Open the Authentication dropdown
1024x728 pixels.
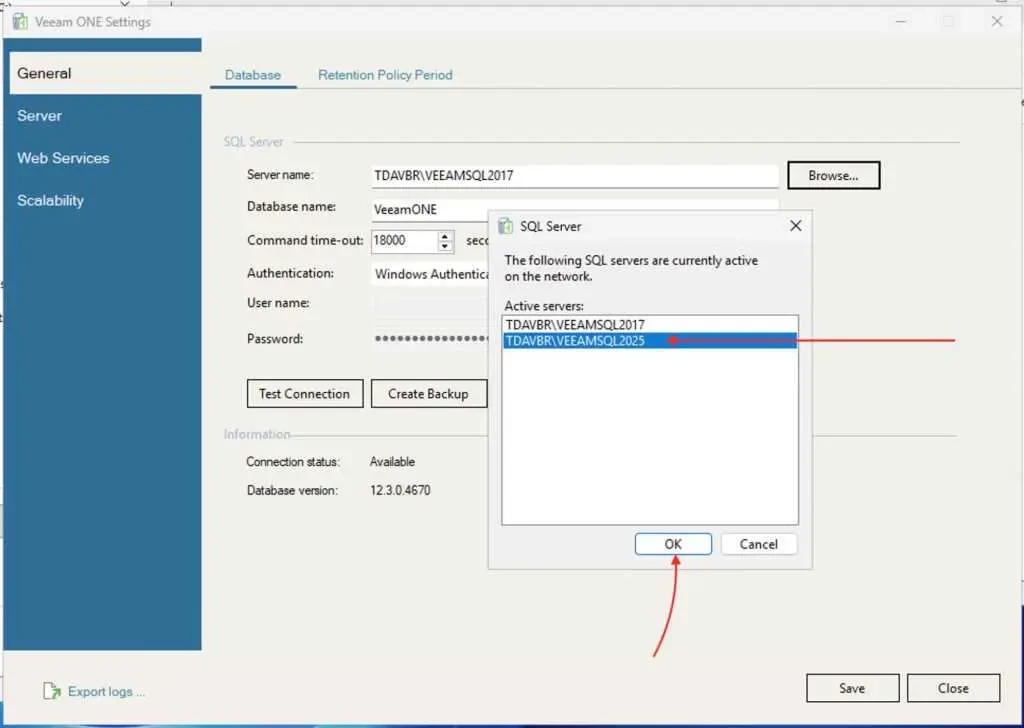(431, 274)
